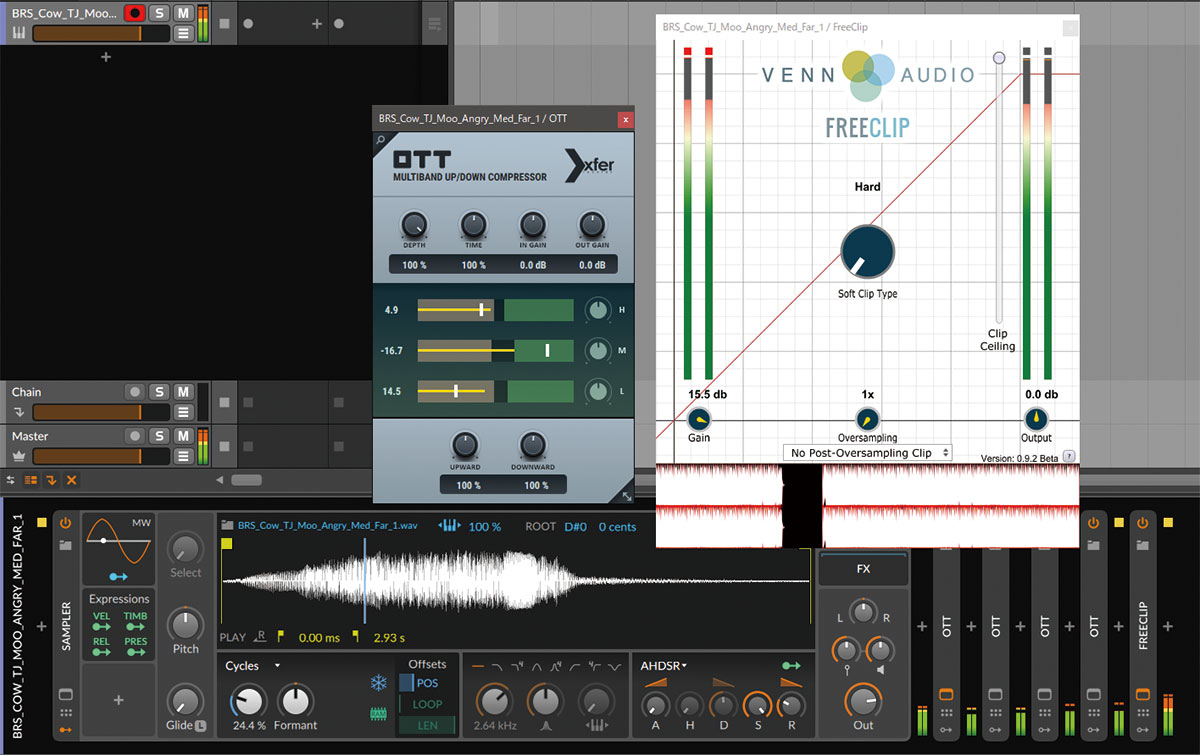Click the Master track crown icon

[18, 456]
